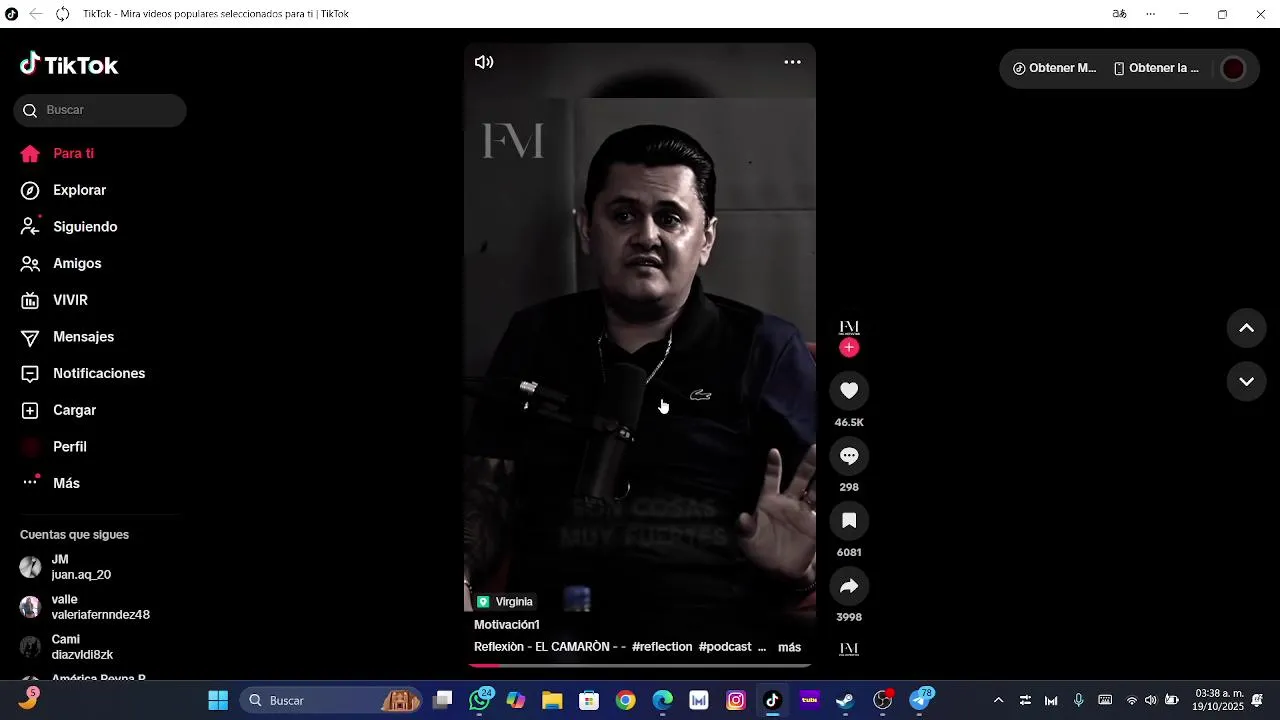Open File Explorer from taskbar
1280x720 pixels.
pos(552,700)
